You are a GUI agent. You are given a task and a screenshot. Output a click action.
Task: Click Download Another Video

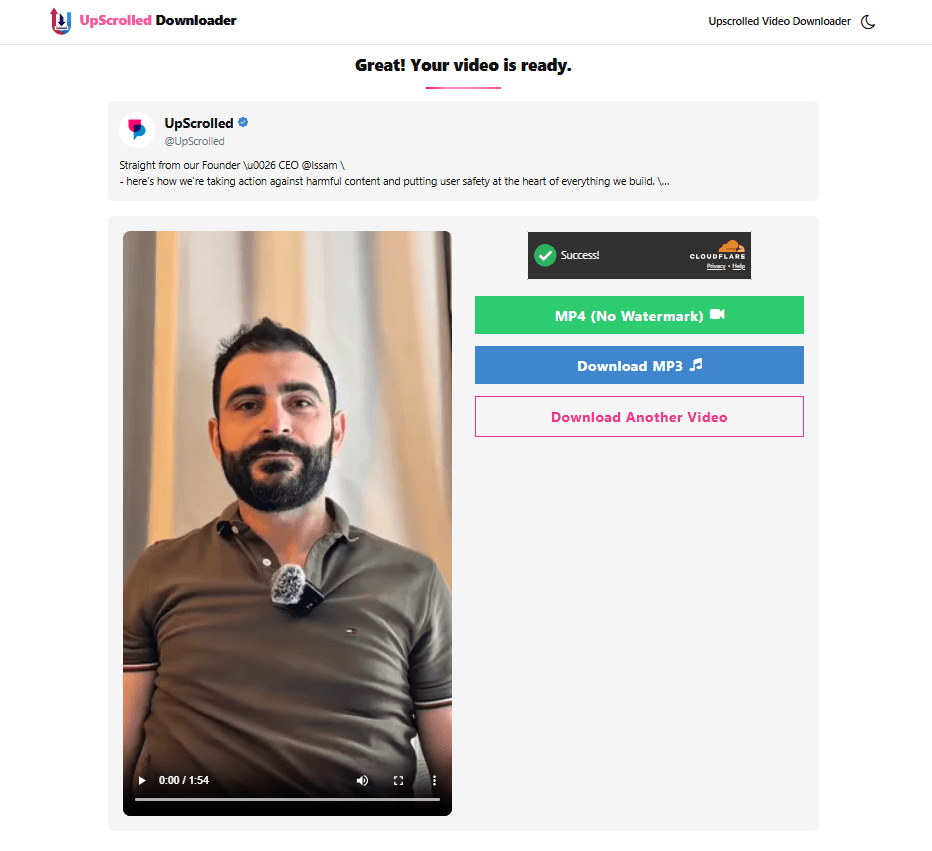[x=639, y=417]
